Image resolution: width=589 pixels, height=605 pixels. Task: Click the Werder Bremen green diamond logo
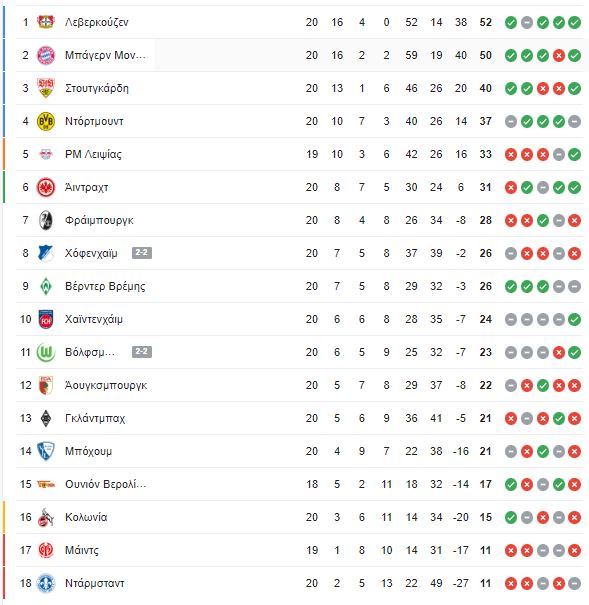pos(46,286)
